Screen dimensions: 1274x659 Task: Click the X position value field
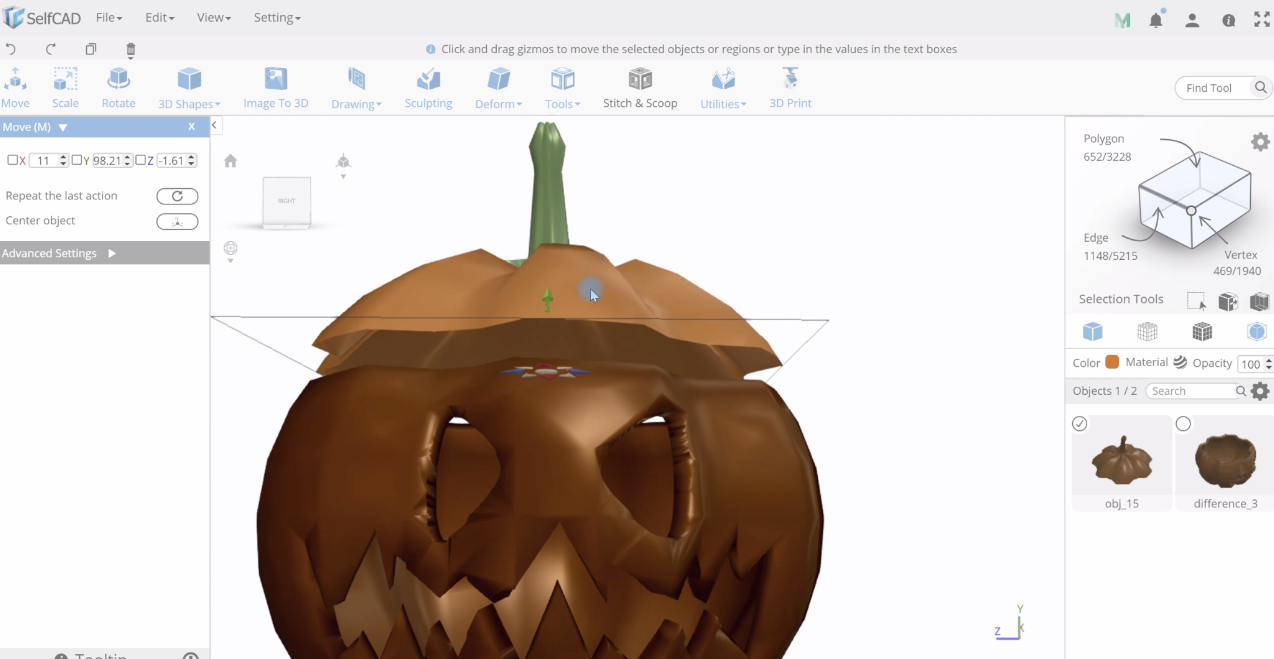[x=48, y=160]
